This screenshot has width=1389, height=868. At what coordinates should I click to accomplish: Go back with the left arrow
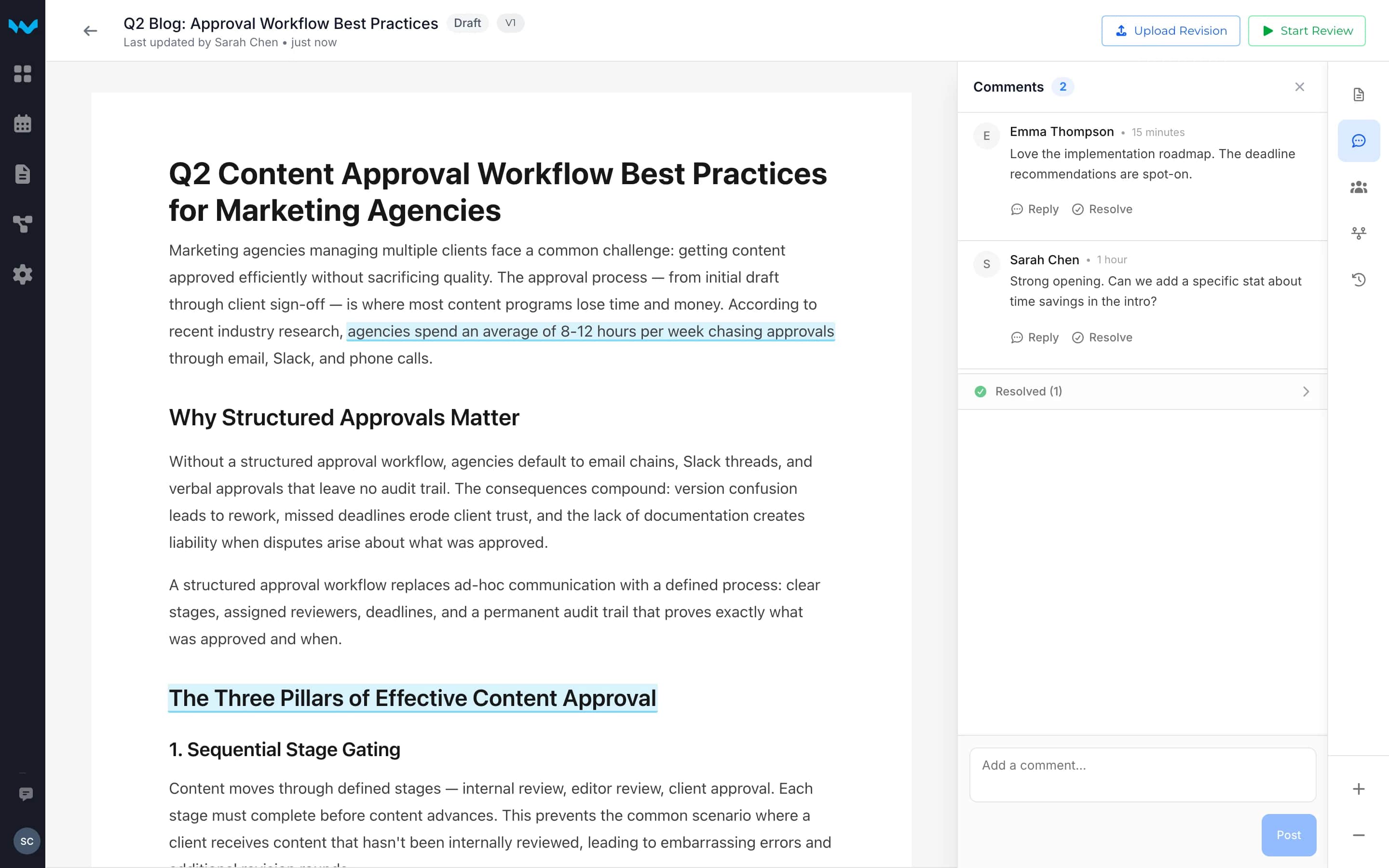point(90,31)
